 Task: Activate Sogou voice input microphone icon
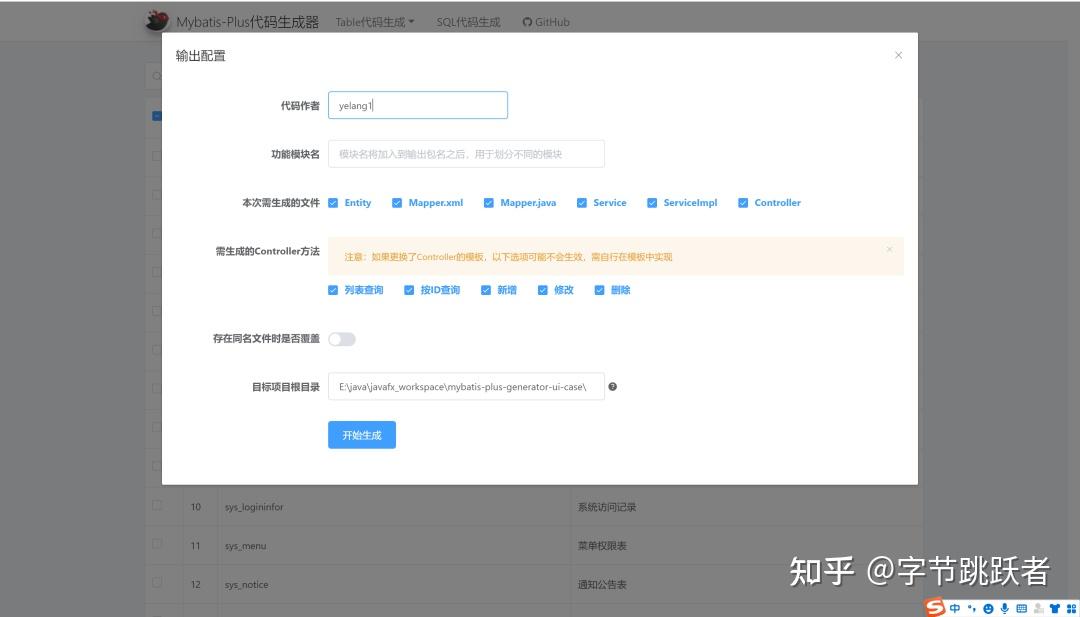coord(1004,607)
